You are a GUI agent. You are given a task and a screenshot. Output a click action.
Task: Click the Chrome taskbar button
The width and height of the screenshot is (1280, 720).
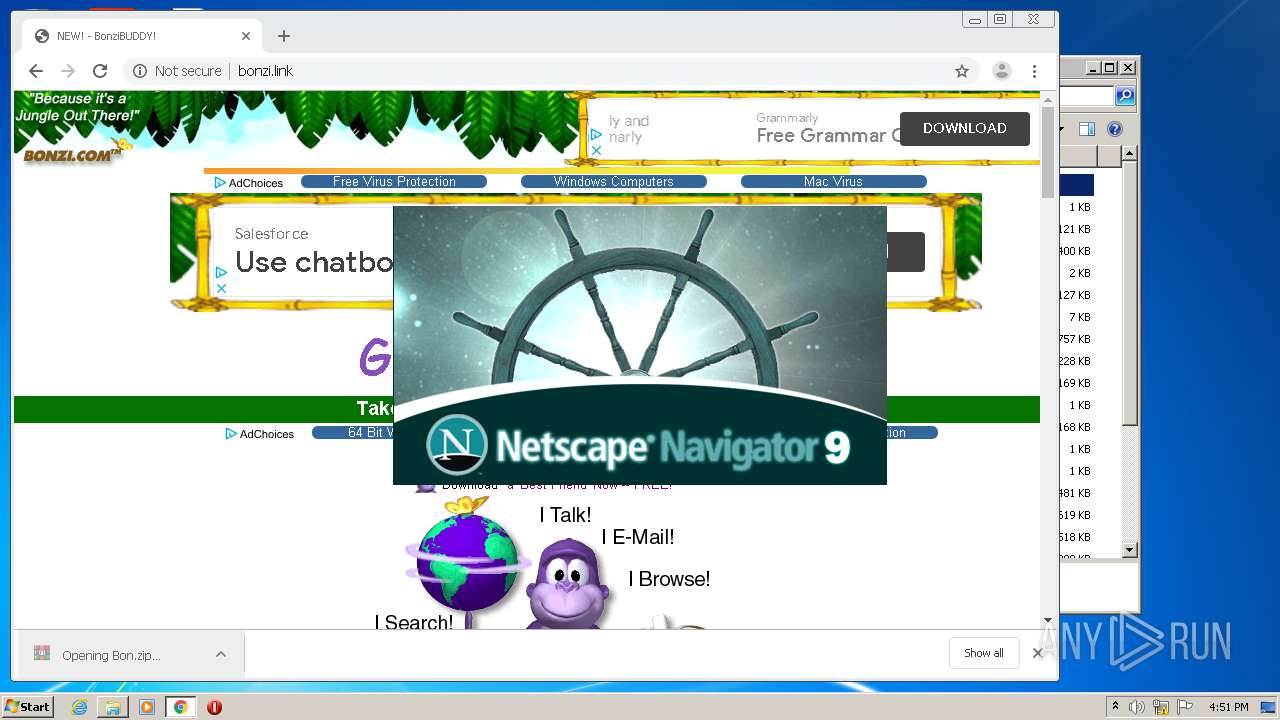pos(180,707)
